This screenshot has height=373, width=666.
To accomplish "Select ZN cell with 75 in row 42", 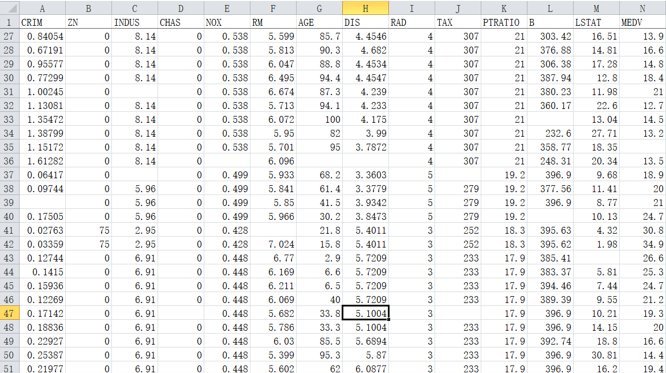I will [88, 244].
